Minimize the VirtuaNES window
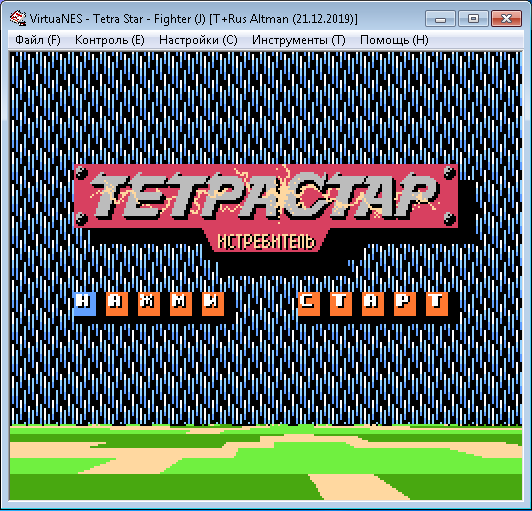The height and width of the screenshot is (511, 532). (x=440, y=18)
